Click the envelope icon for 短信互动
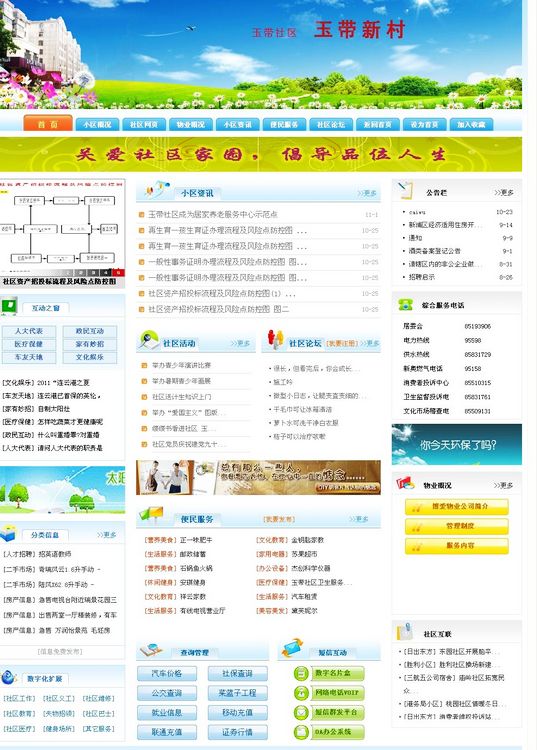This screenshot has width=537, height=750. click(293, 648)
